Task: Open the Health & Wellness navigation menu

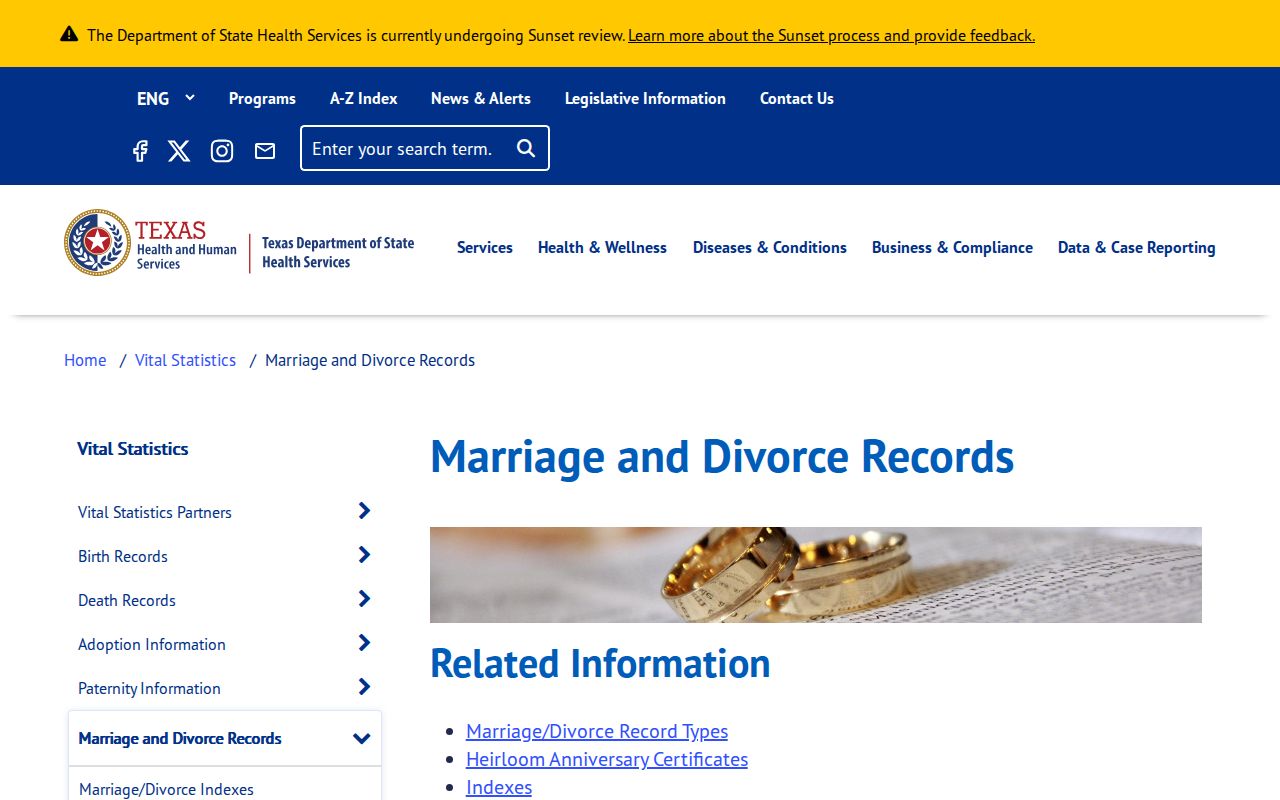Action: click(602, 247)
